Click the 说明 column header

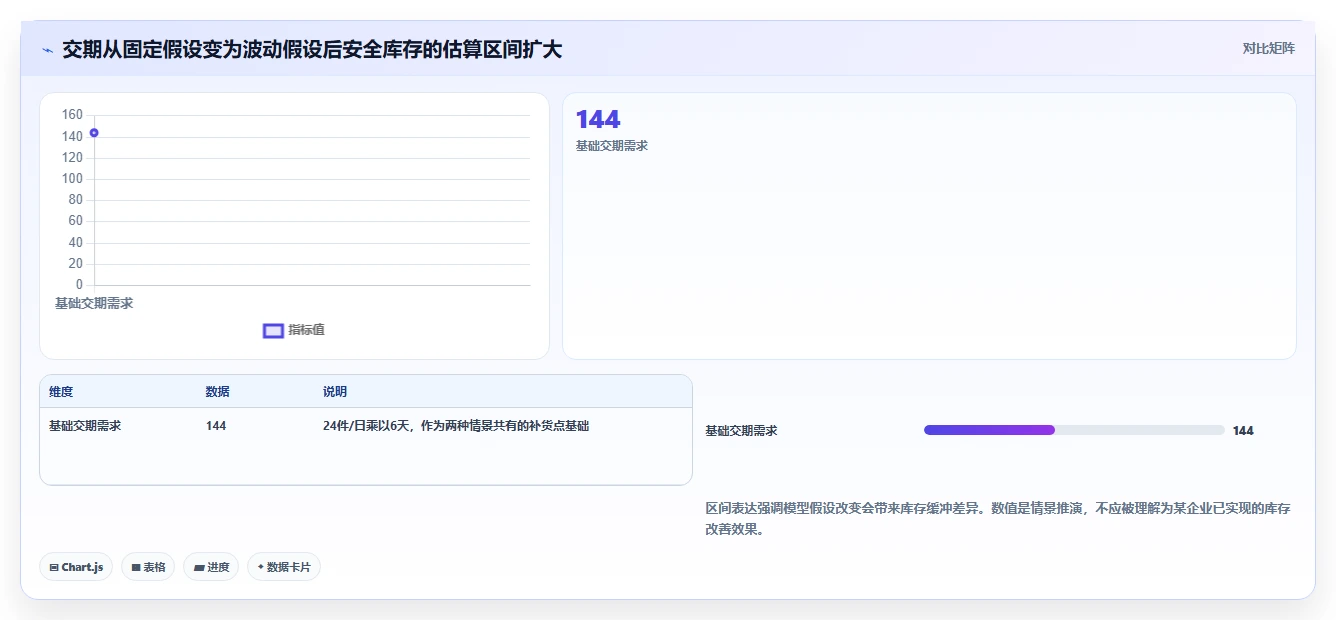point(335,392)
